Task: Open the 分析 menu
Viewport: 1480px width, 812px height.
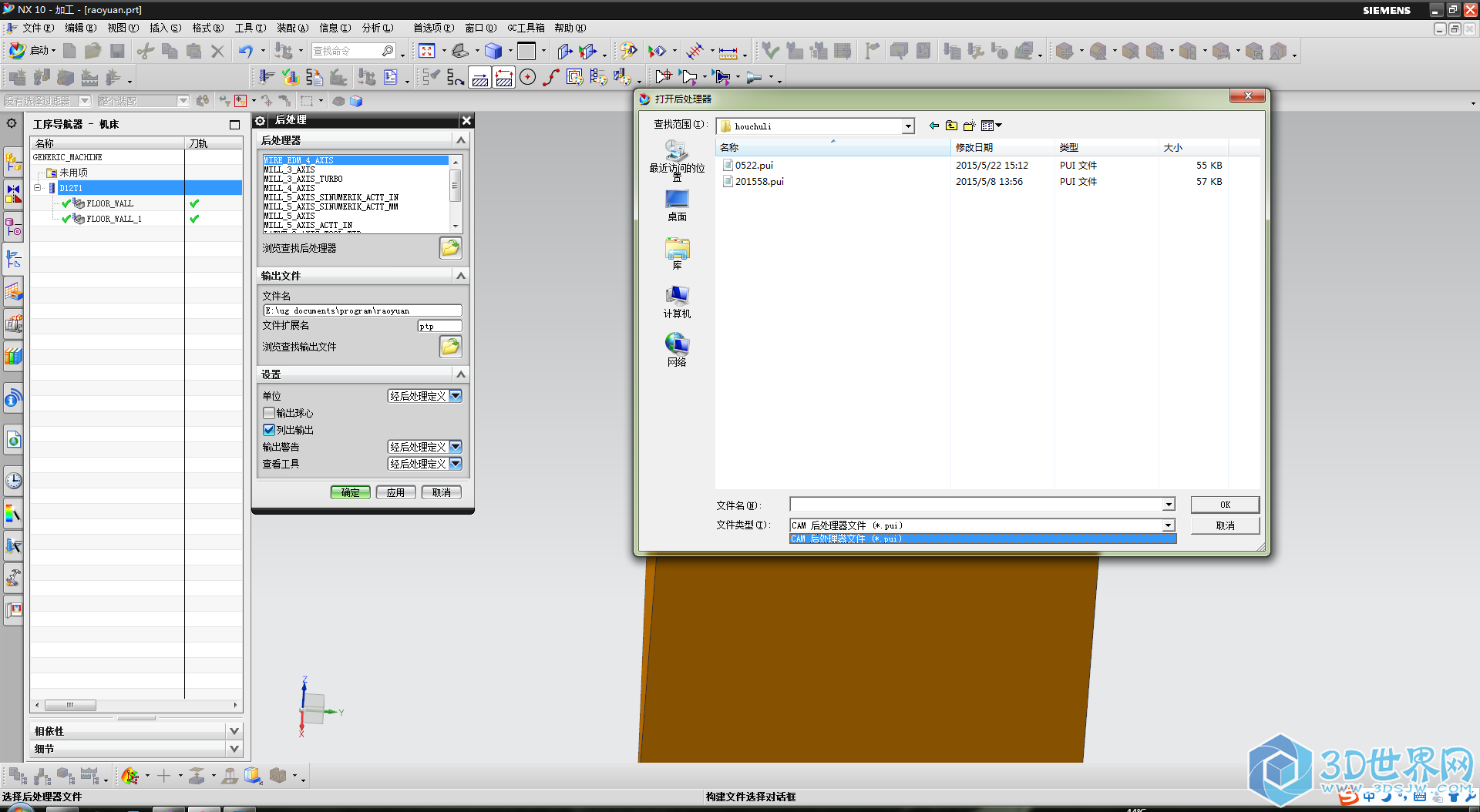Action: point(377,28)
